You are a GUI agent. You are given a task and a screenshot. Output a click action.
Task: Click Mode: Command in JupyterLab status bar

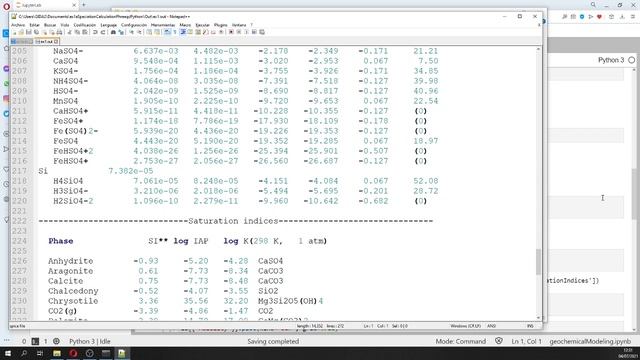pyautogui.click(x=460, y=341)
